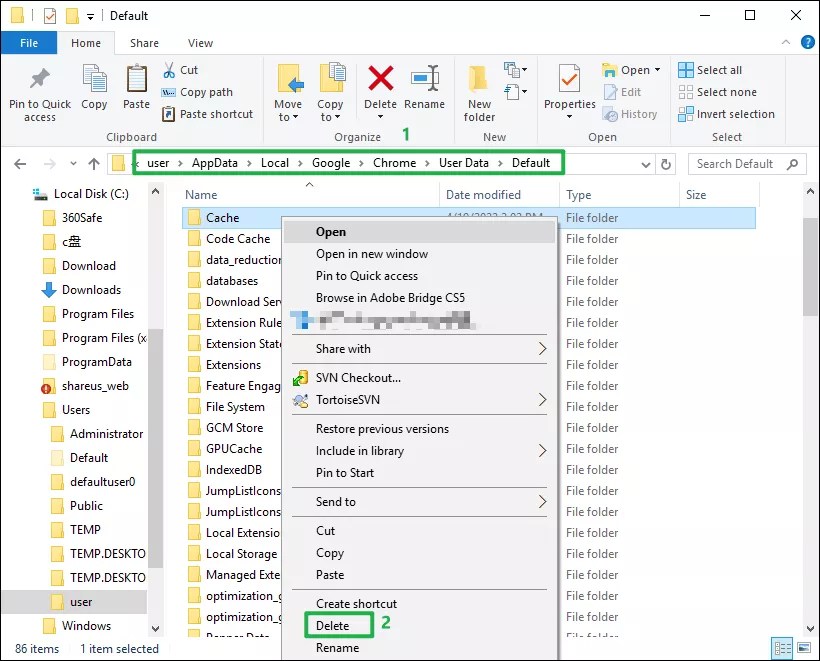Click the History ribbon button
Image resolution: width=820 pixels, height=661 pixels.
[630, 114]
